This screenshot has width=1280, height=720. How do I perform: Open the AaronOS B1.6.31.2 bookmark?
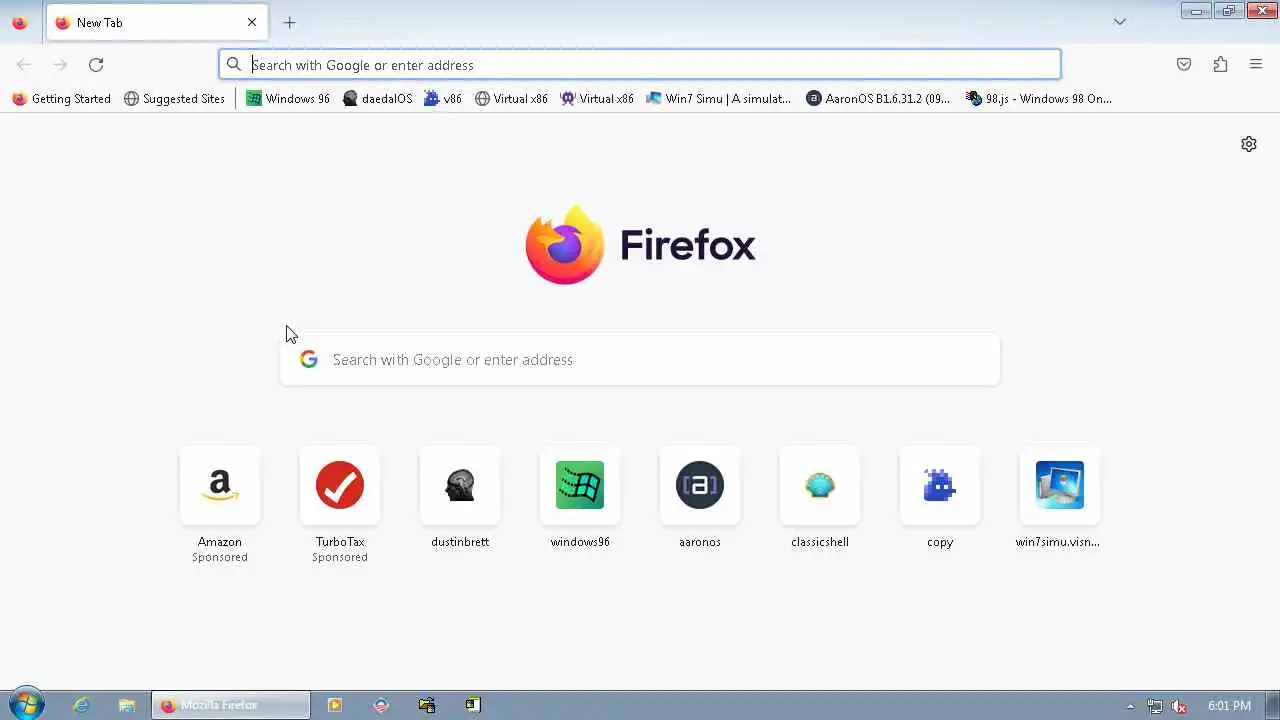tap(878, 99)
